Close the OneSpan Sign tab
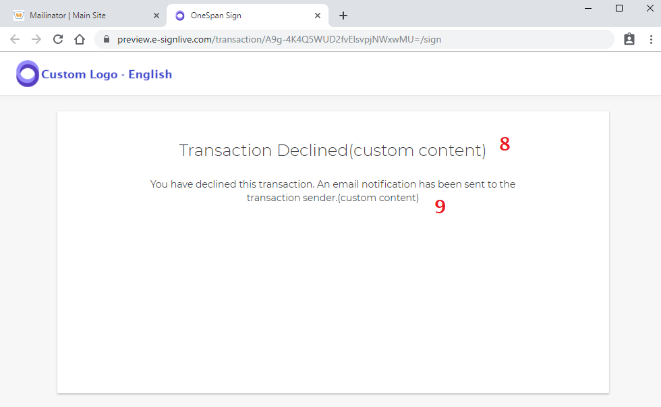Viewport: 661px width, 407px height. coord(317,16)
